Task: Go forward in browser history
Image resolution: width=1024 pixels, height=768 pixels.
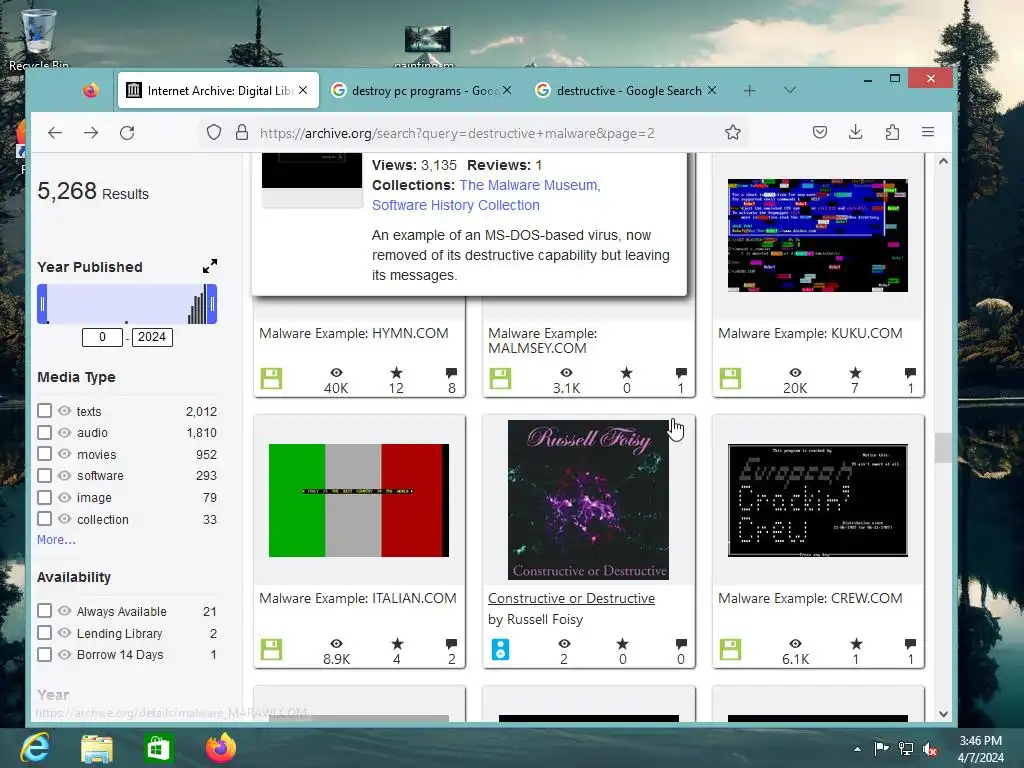Action: 91,133
